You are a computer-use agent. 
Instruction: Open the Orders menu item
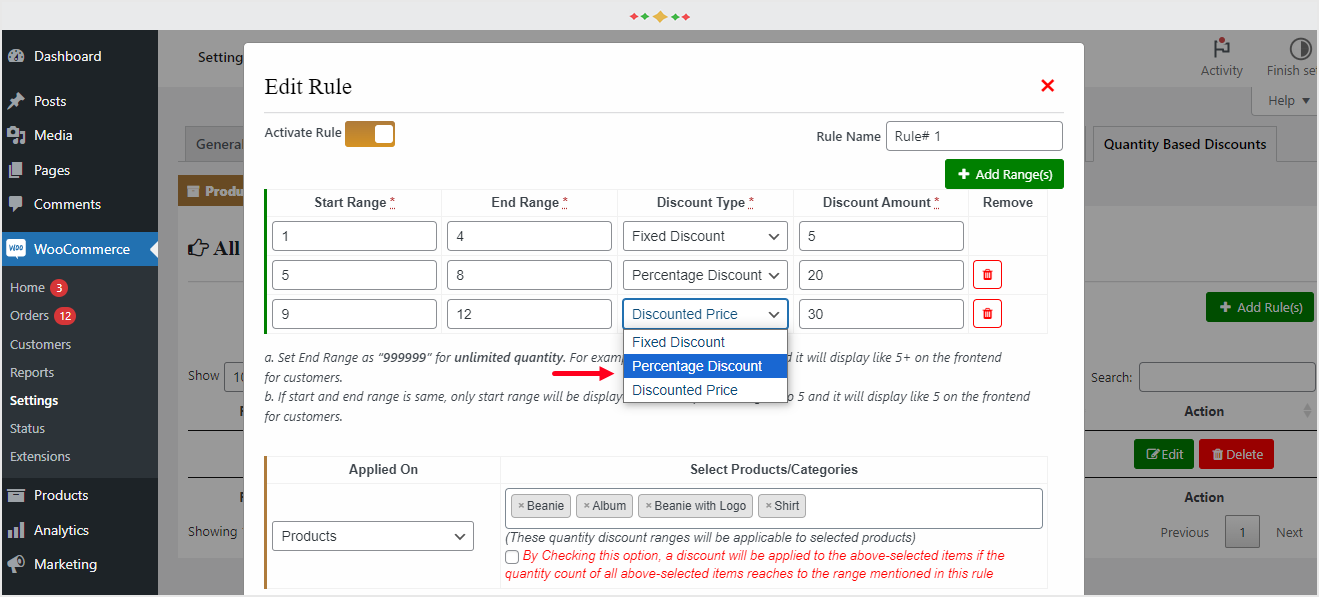[x=28, y=315]
